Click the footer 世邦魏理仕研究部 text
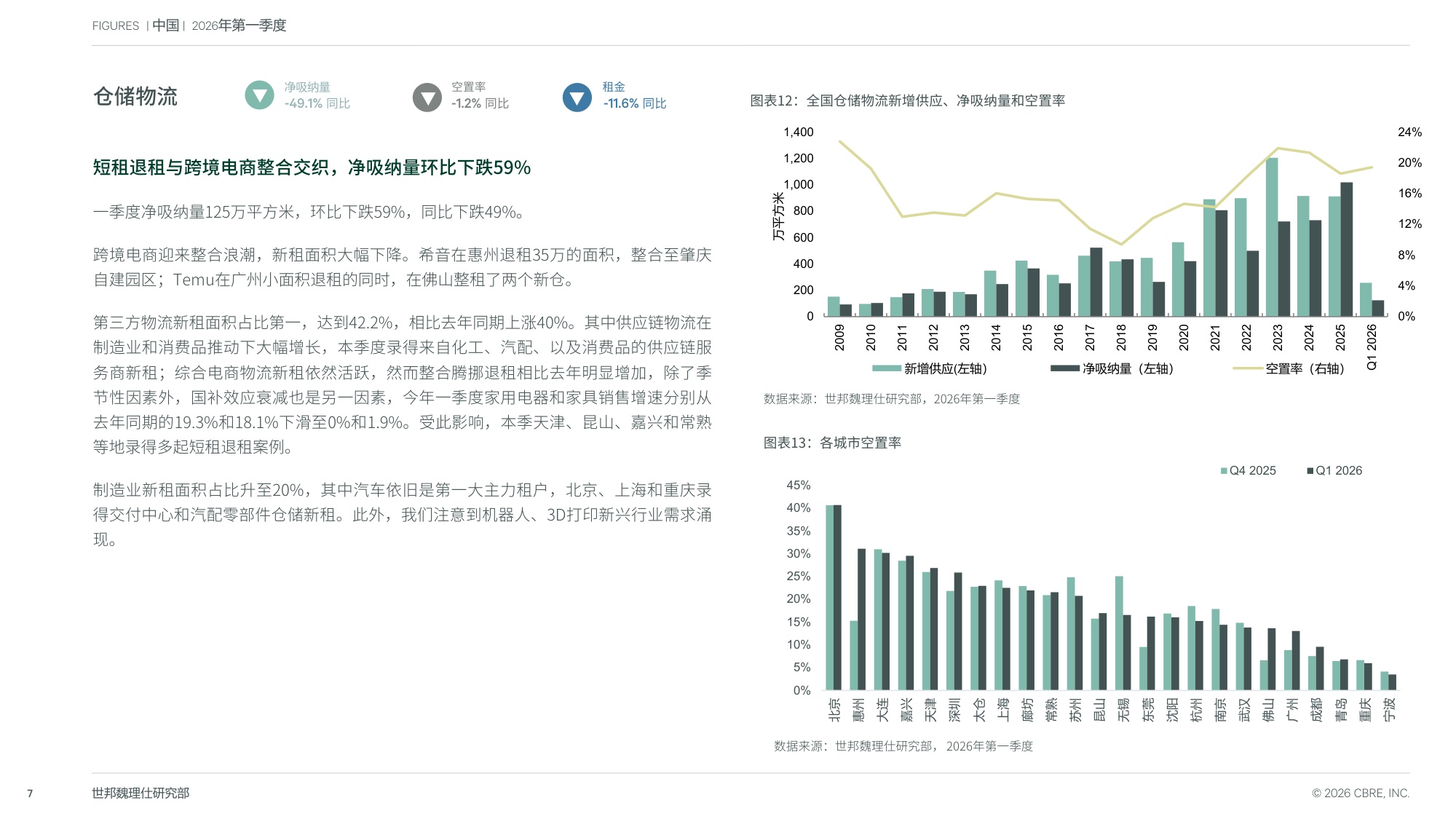1456x819 pixels. pos(141,794)
